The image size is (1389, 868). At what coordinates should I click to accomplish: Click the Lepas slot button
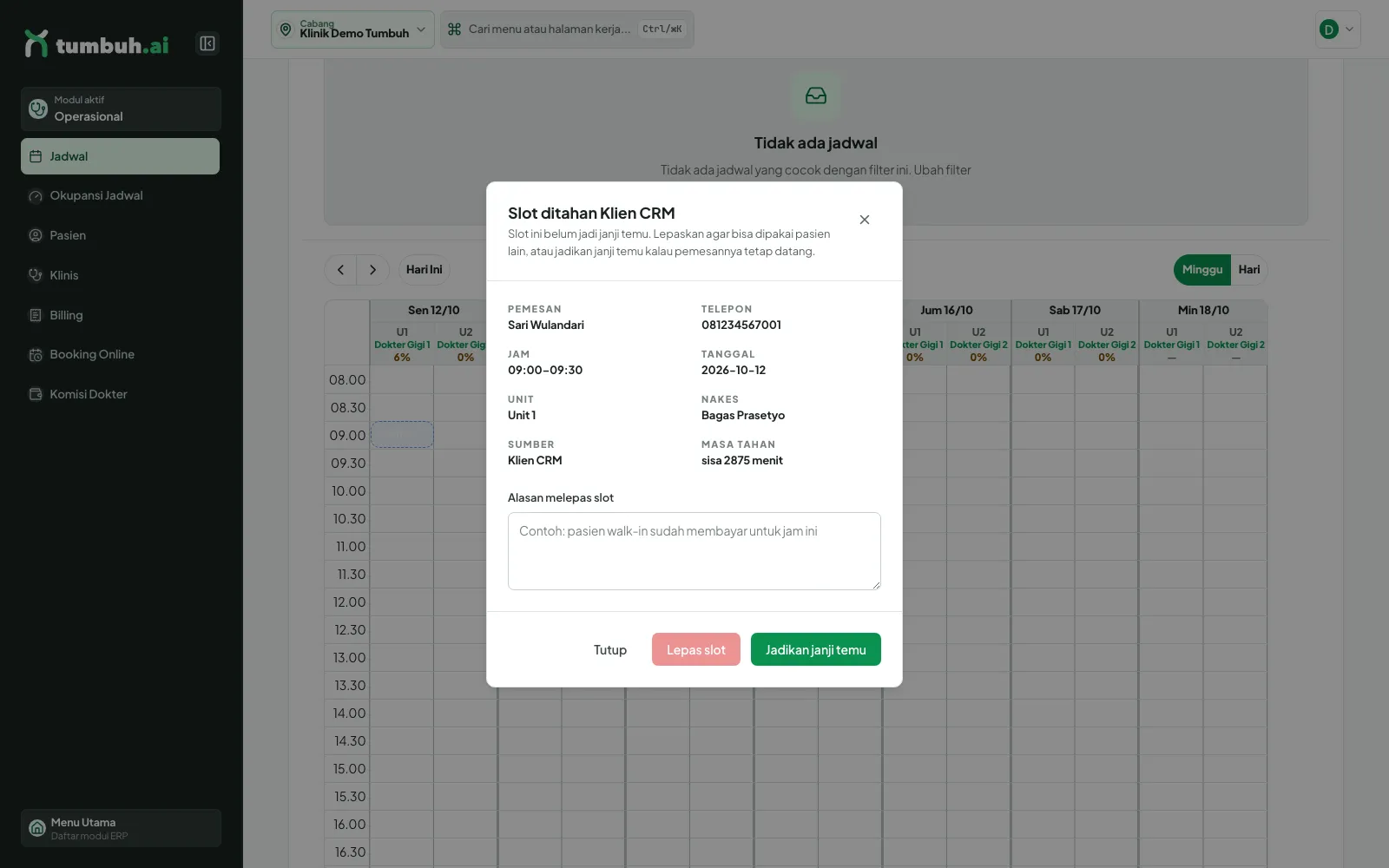tap(695, 649)
